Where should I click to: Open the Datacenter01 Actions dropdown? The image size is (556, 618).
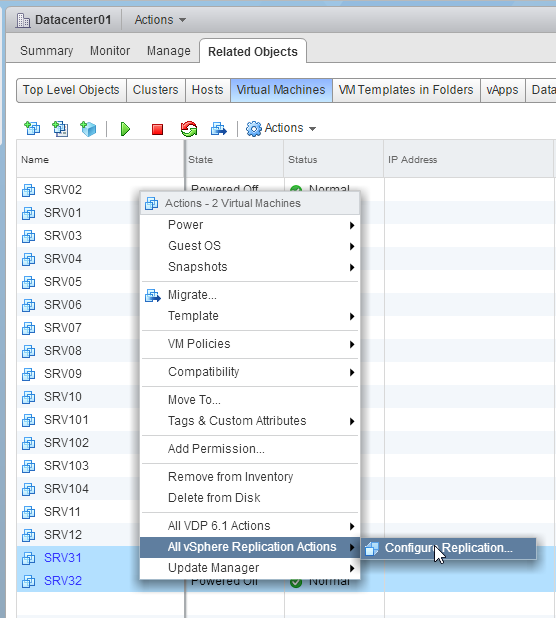click(160, 20)
